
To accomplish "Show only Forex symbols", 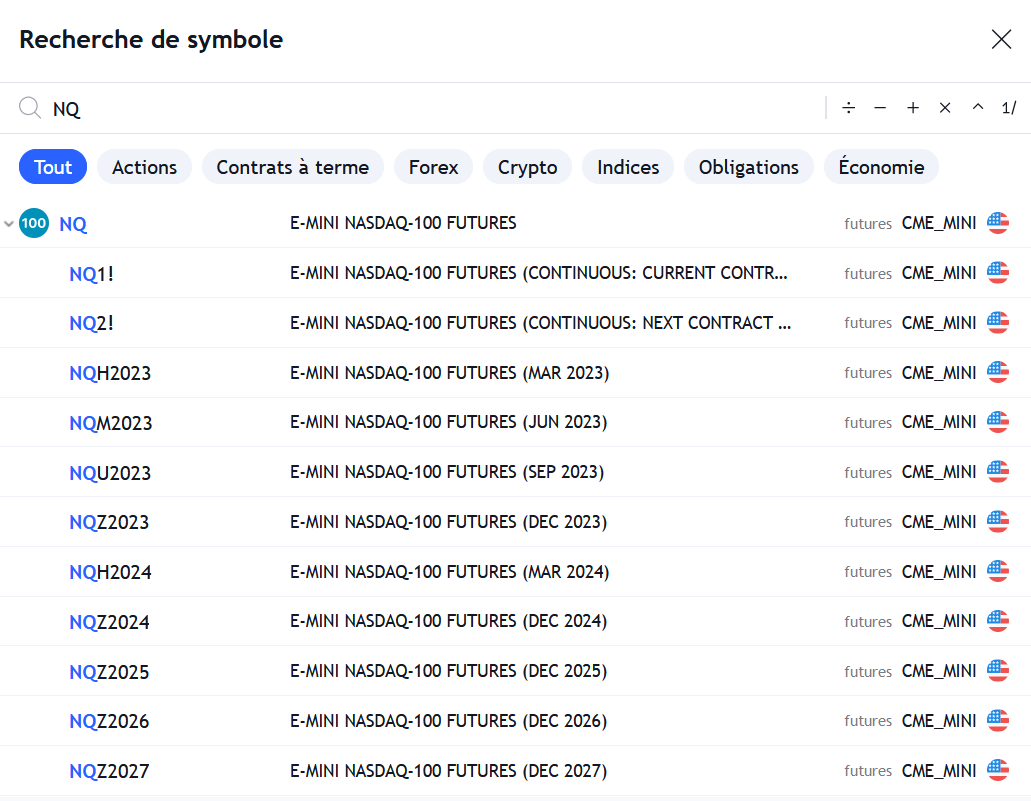I will 433,167.
